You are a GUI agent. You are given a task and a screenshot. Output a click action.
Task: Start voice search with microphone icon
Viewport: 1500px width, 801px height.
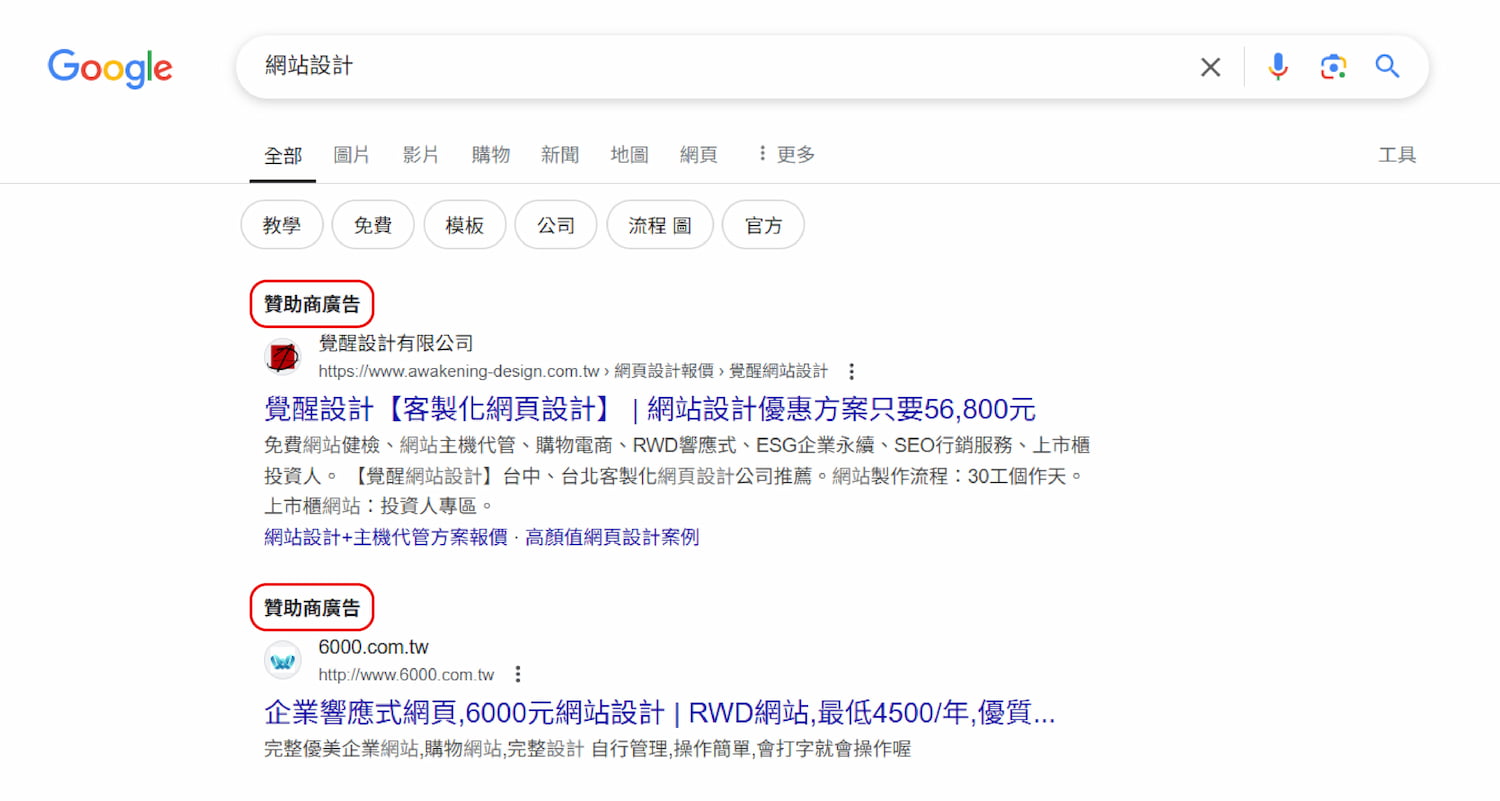click(x=1277, y=67)
